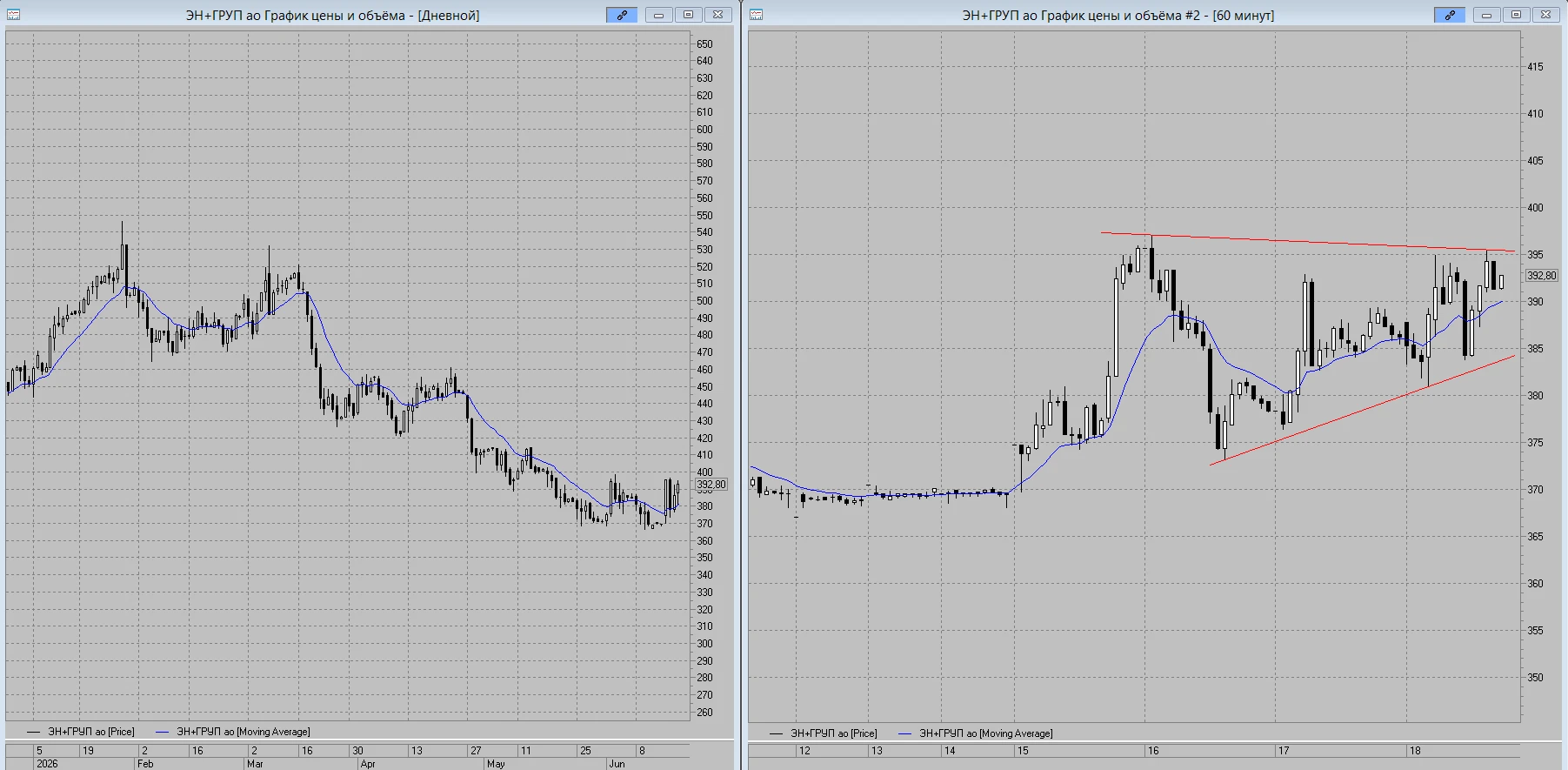Click the date label 30 on the daily time axis
Image resolution: width=1568 pixels, height=770 pixels.
357,751
